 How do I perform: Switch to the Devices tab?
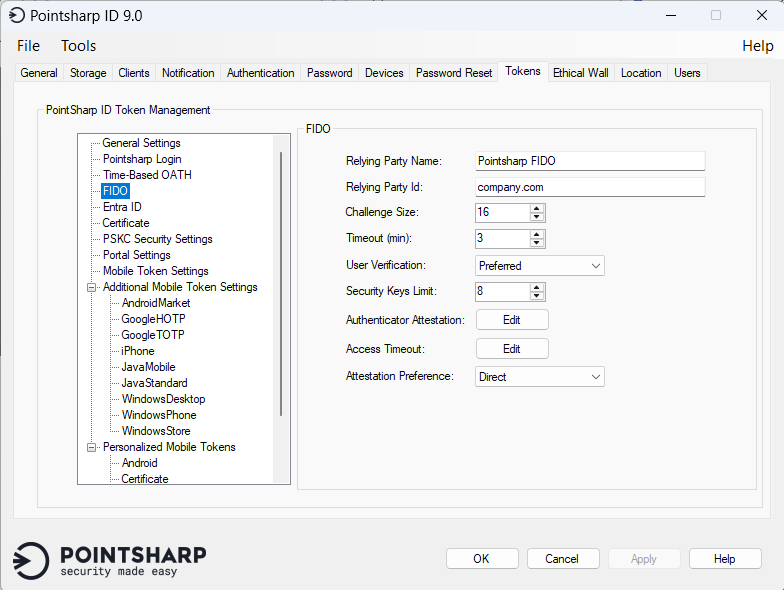coord(384,73)
